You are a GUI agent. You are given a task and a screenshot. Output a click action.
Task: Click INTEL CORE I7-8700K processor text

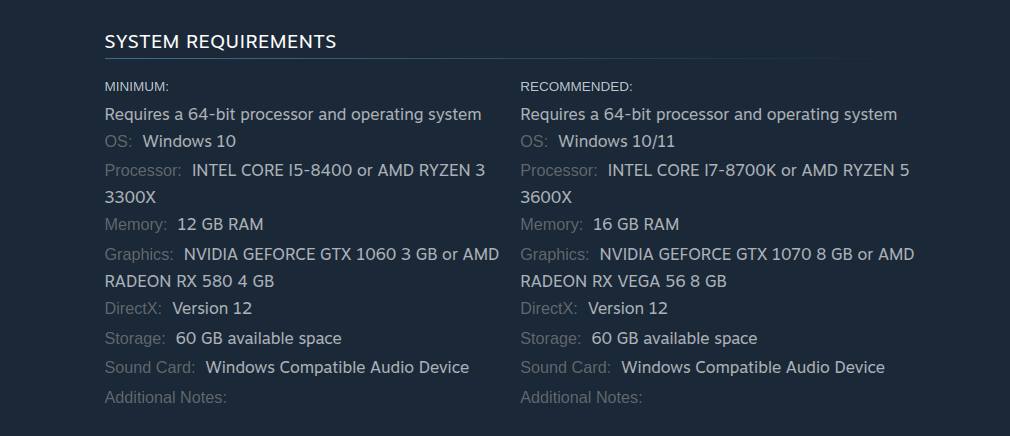click(x=692, y=171)
